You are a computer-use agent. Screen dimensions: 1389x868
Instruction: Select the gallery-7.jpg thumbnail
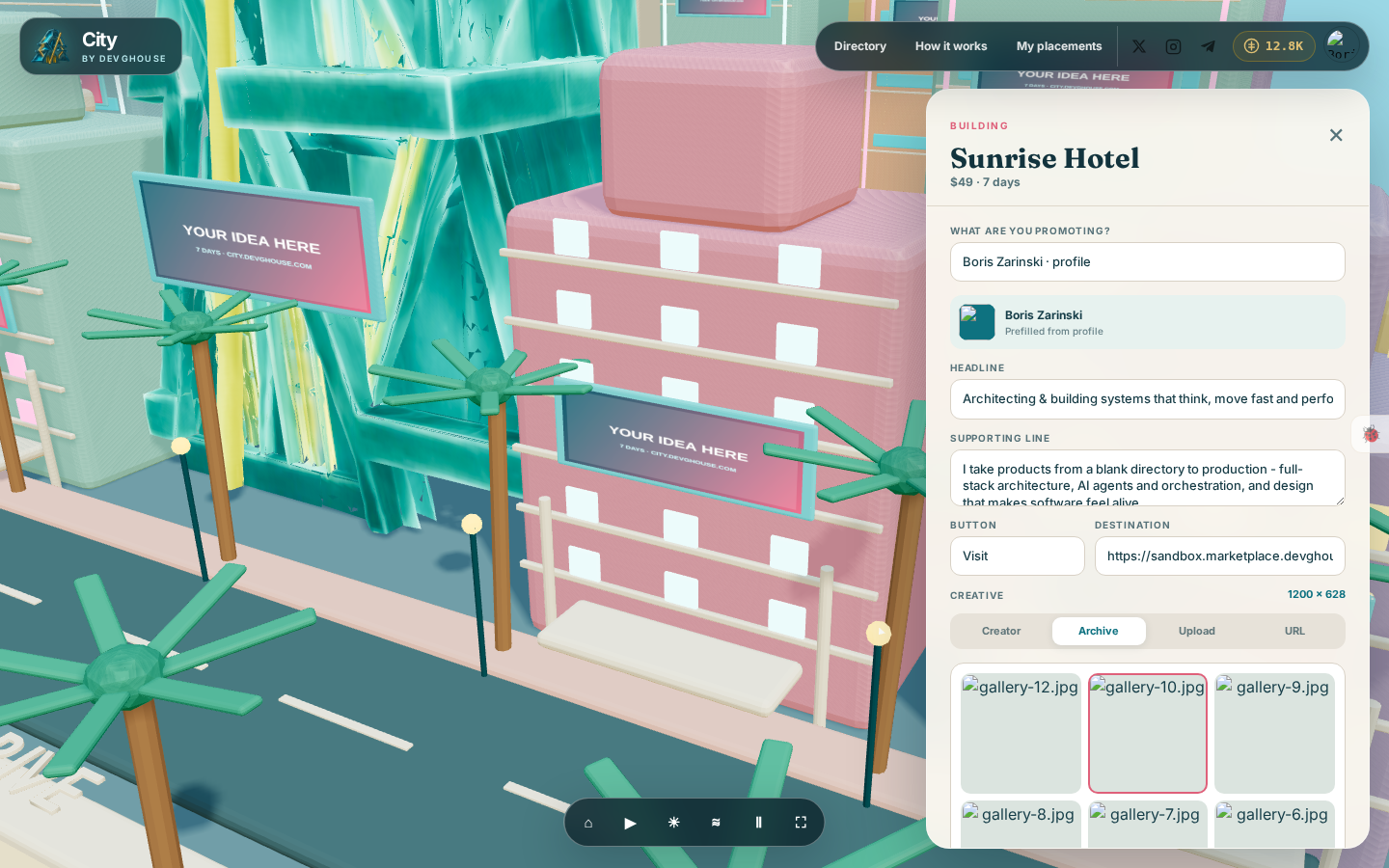(x=1148, y=825)
